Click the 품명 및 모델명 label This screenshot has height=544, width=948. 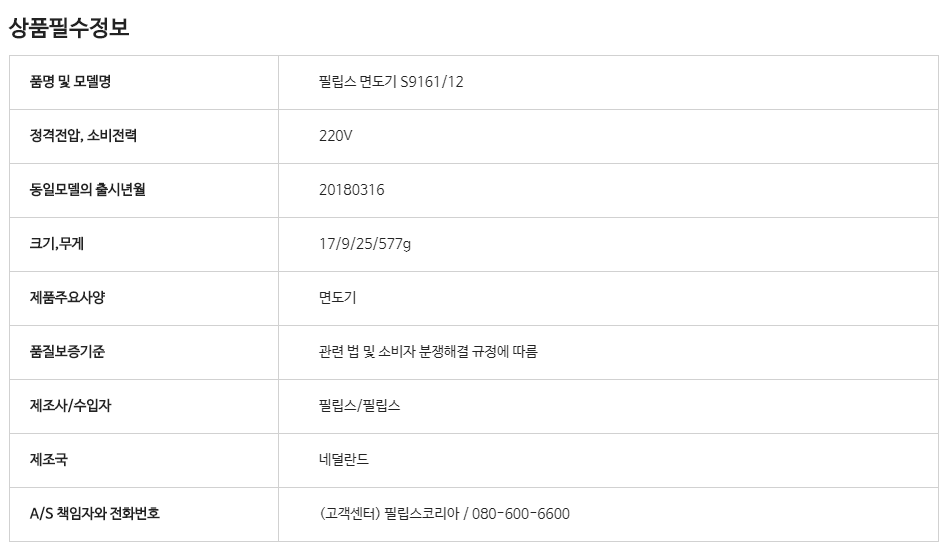coord(71,82)
